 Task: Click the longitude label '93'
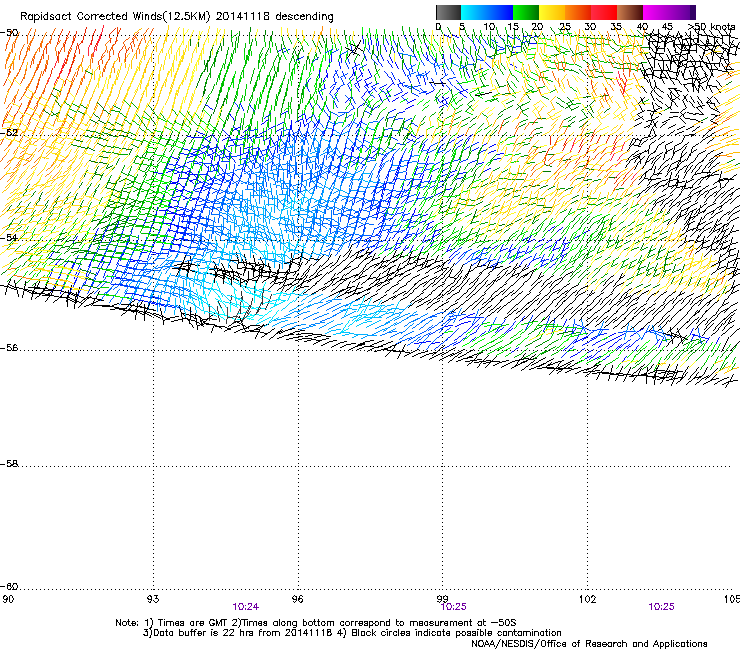click(153, 599)
